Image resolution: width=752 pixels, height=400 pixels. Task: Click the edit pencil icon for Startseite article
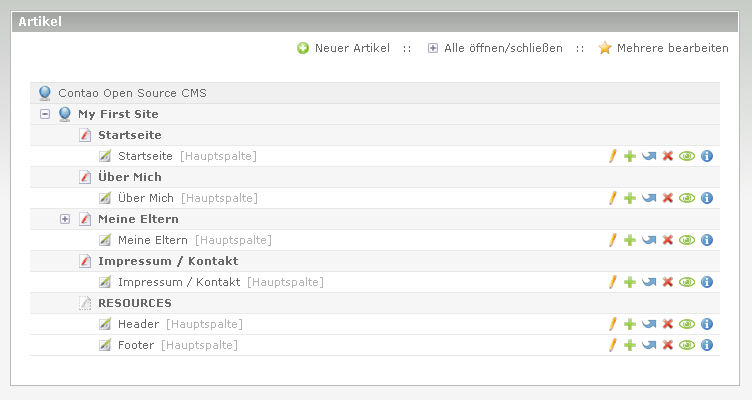tap(613, 156)
